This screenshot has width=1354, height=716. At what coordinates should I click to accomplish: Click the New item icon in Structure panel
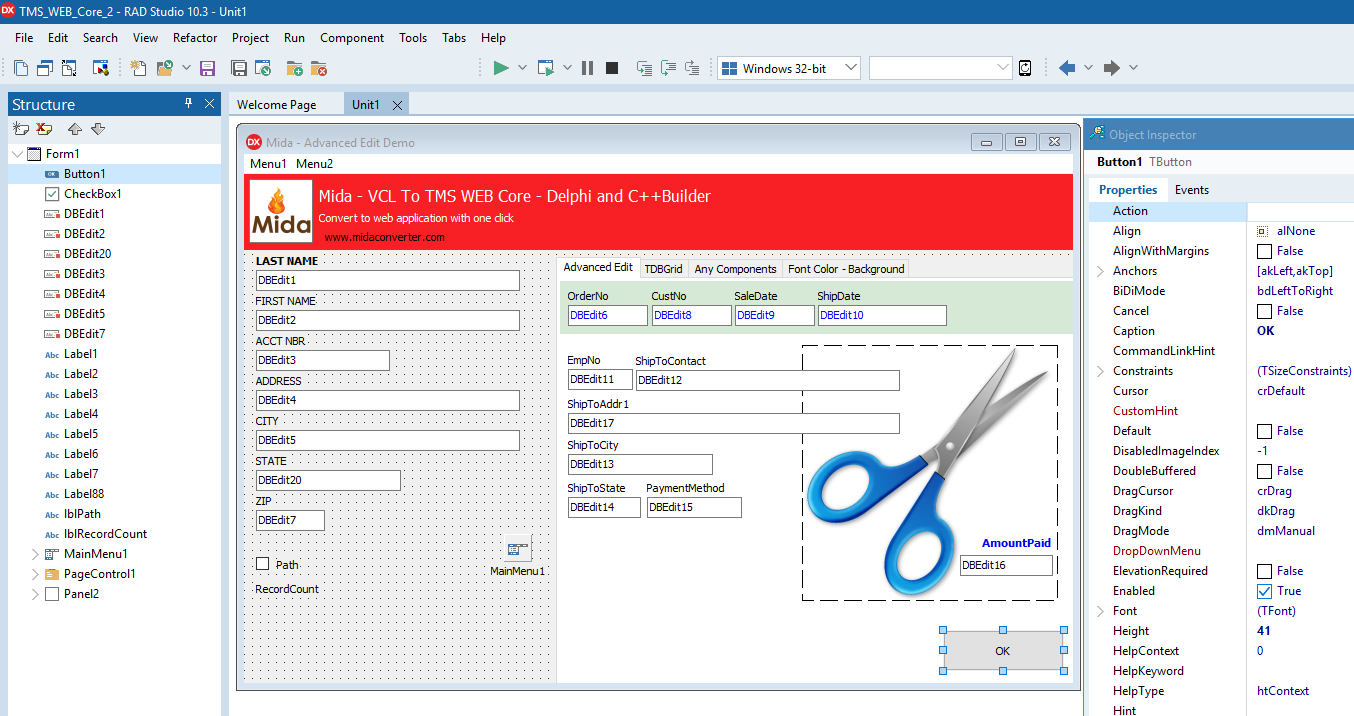[21, 129]
